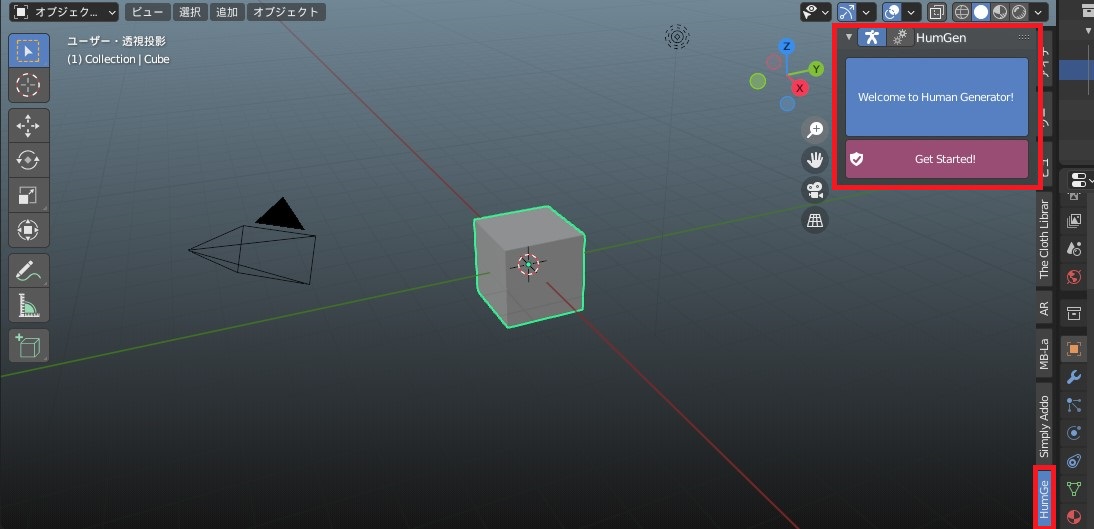1094x529 pixels.
Task: Open the World properties globe tab
Action: click(x=1074, y=277)
